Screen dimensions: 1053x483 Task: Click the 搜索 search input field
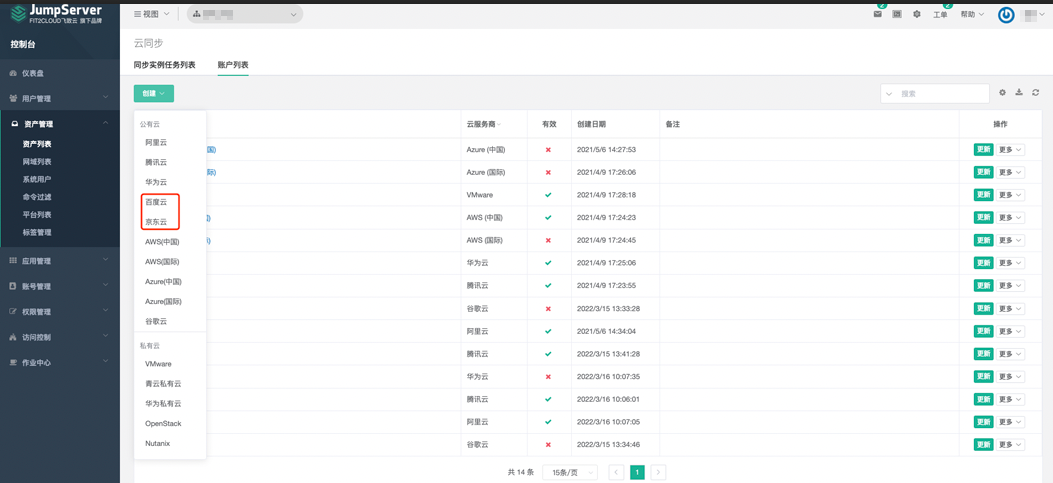pyautogui.click(x=942, y=94)
